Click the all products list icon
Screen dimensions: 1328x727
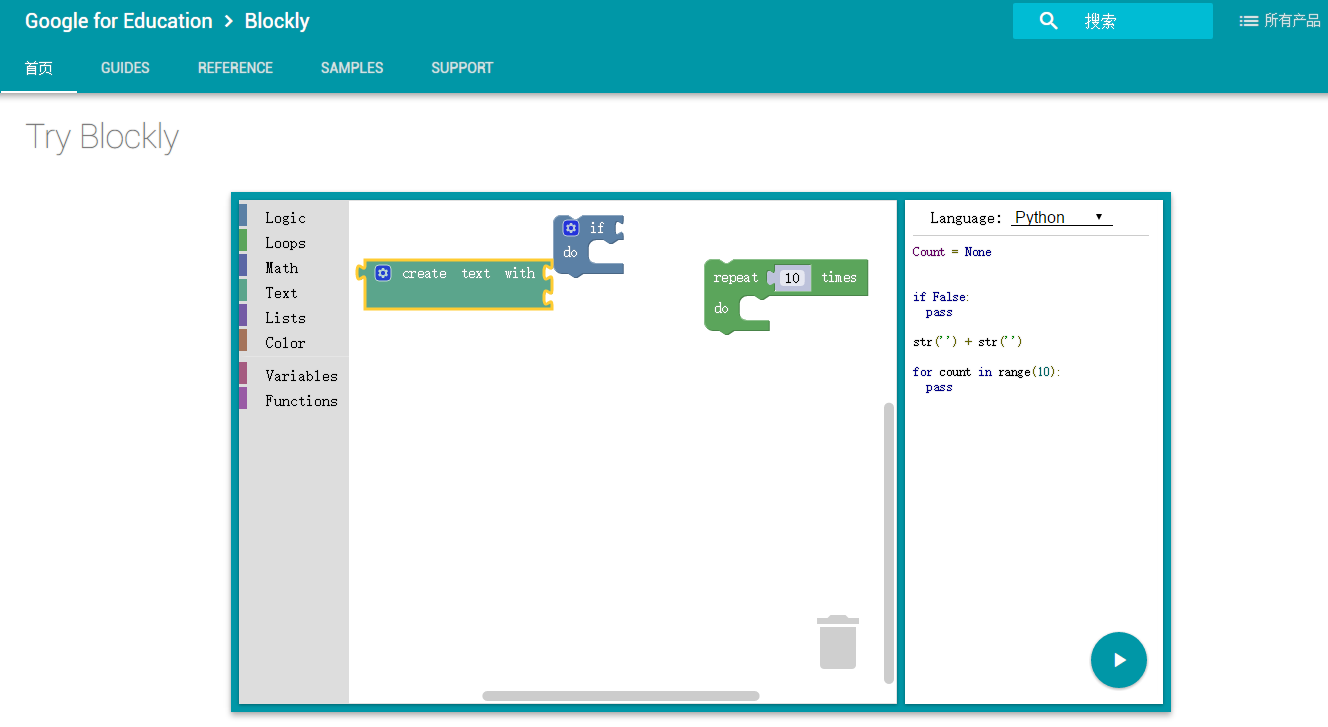1249,21
